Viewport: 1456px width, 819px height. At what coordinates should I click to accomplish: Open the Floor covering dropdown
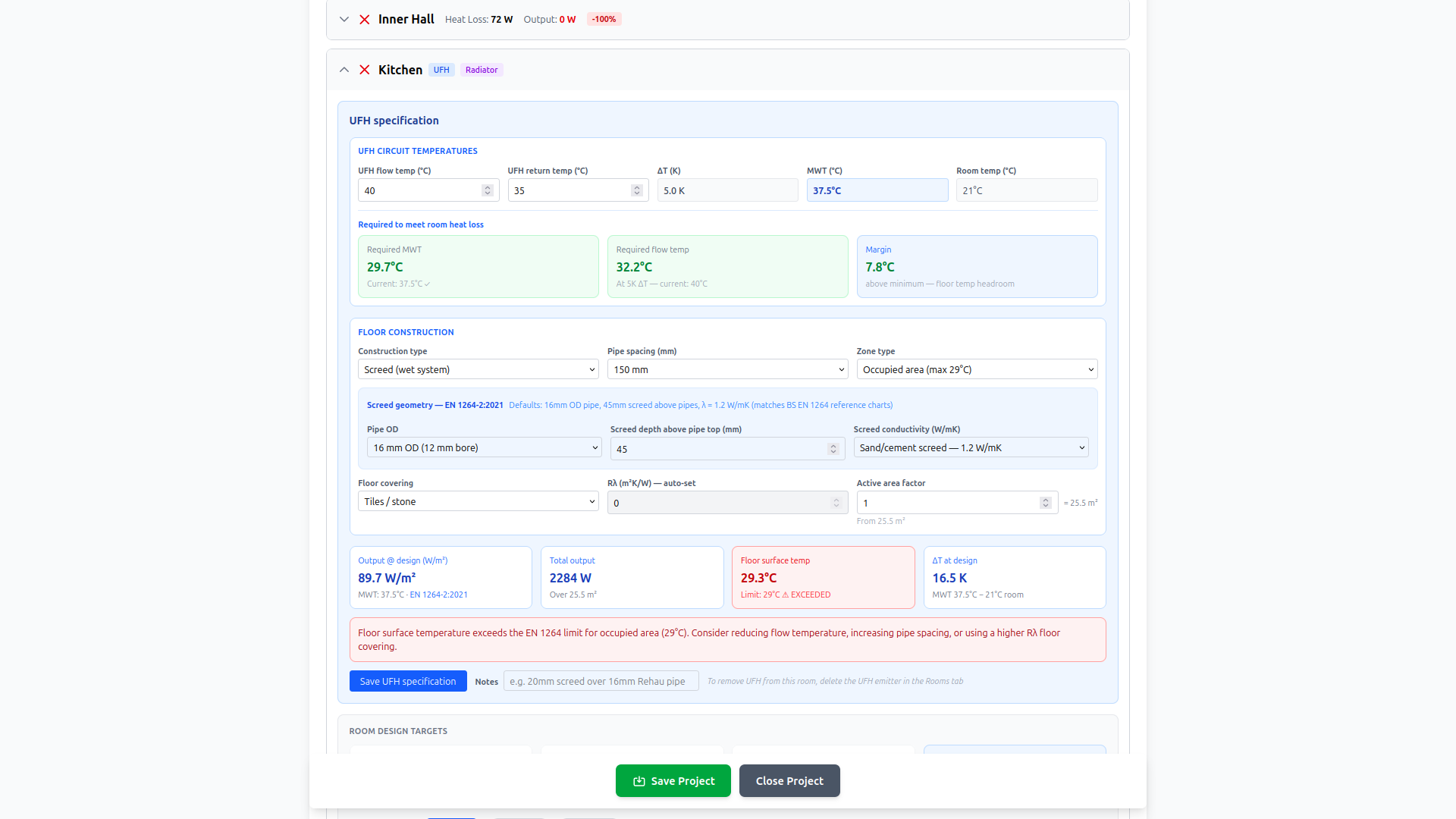[x=478, y=501]
